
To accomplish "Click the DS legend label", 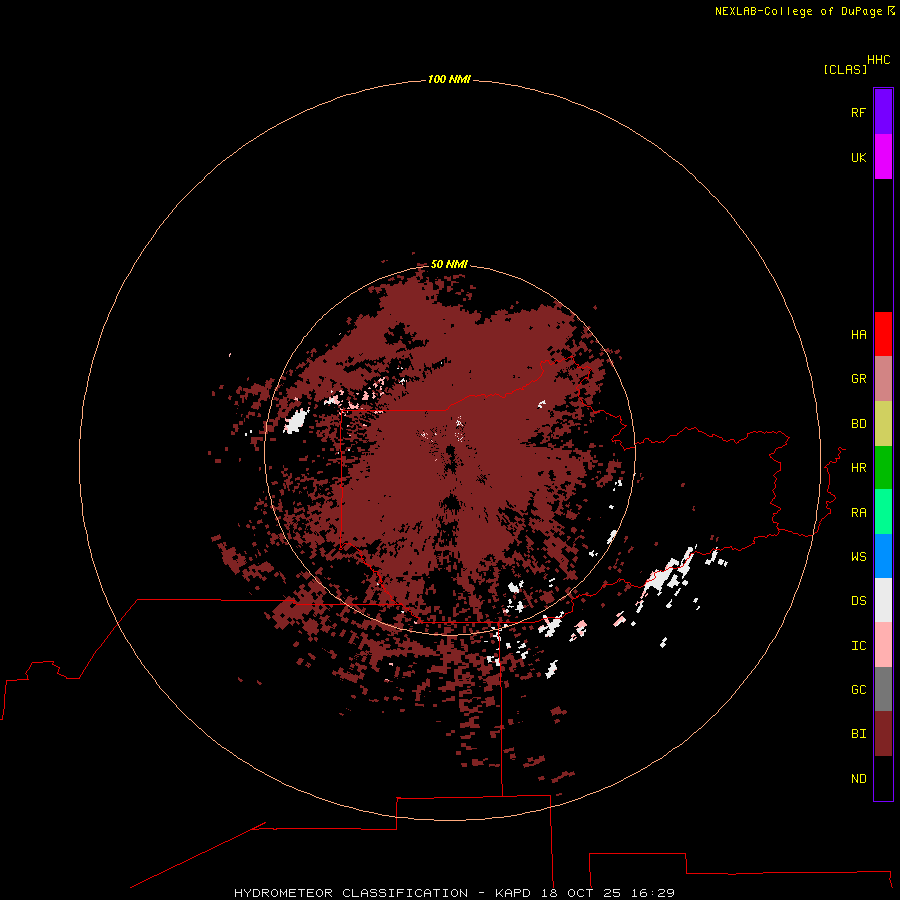I will tap(858, 601).
